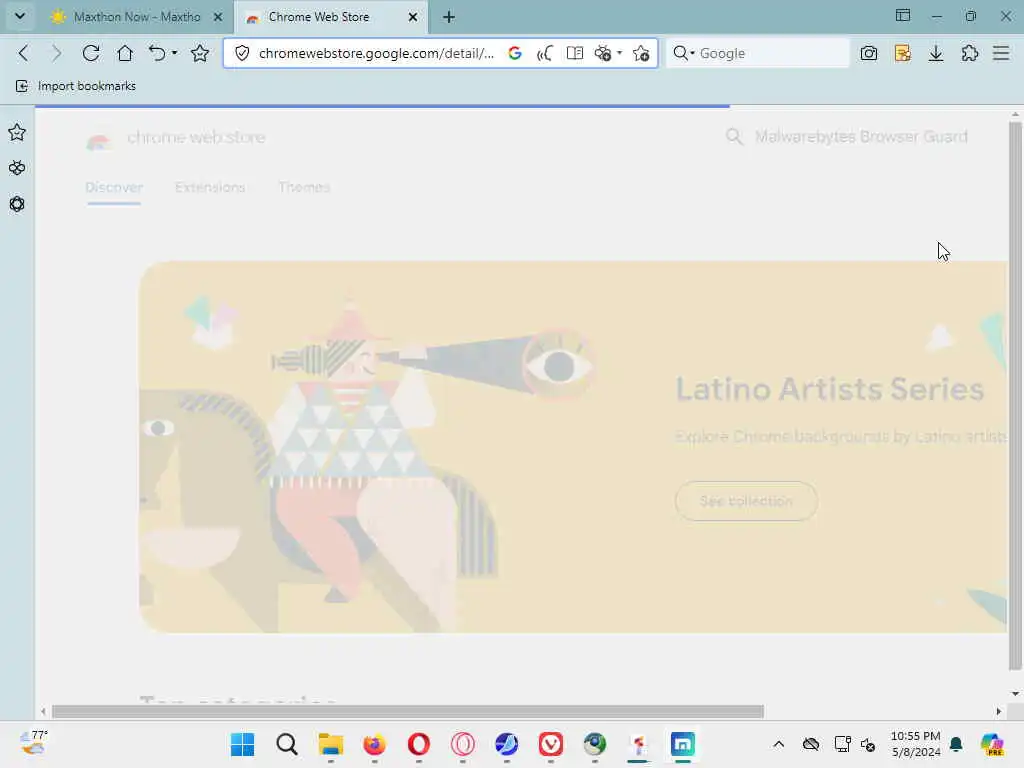
Task: Open the weather widget showing 77°
Action: coord(33,743)
